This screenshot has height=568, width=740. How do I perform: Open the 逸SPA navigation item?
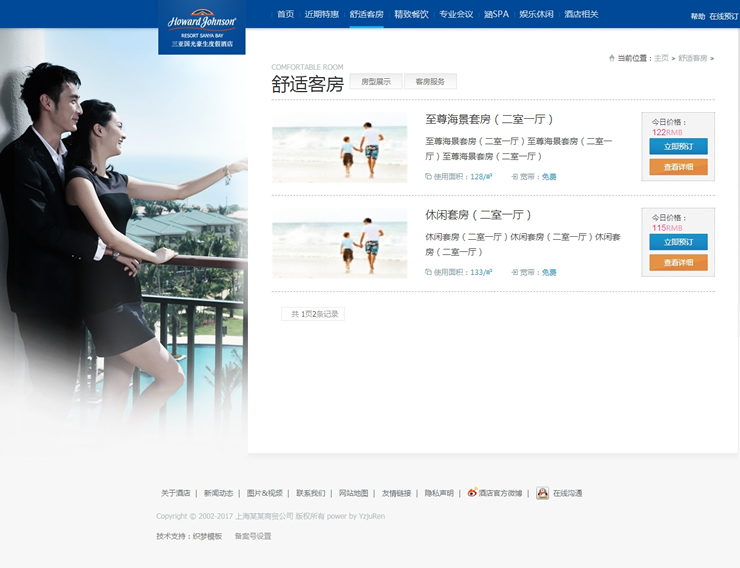tap(496, 14)
